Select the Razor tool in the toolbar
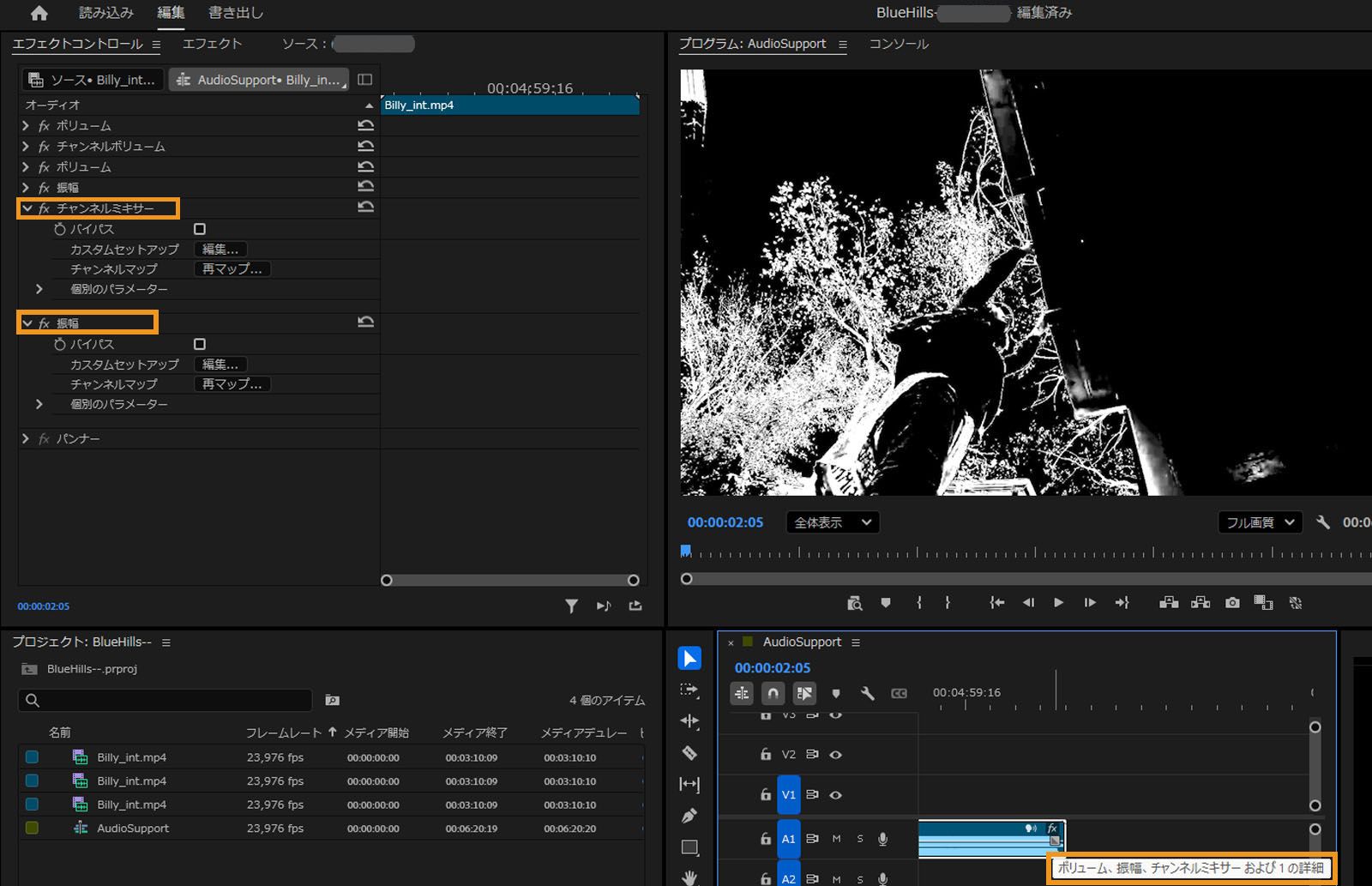 689,753
